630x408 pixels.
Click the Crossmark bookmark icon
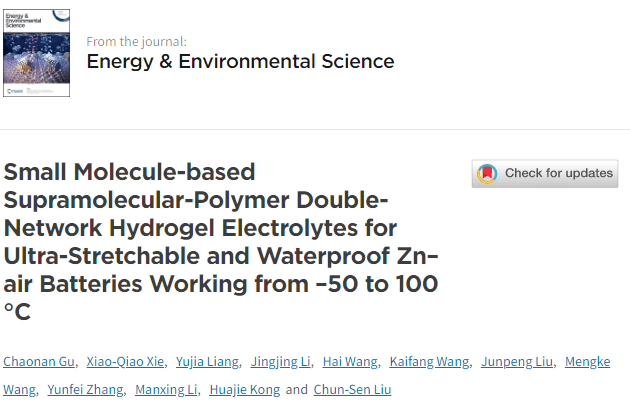click(487, 173)
